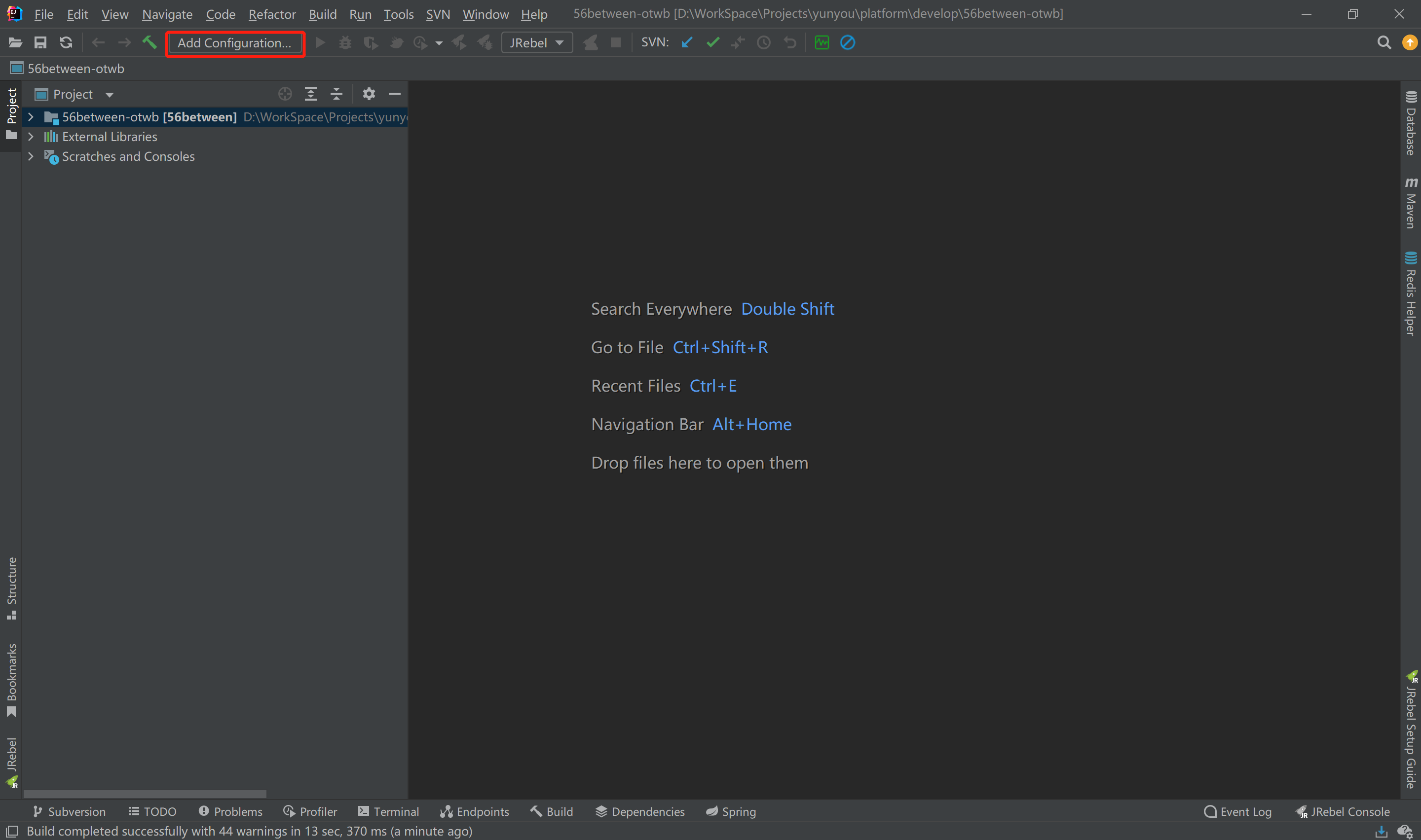This screenshot has width=1421, height=840.
Task: Click the Project panel horizontal scrollbar
Action: tap(145, 794)
